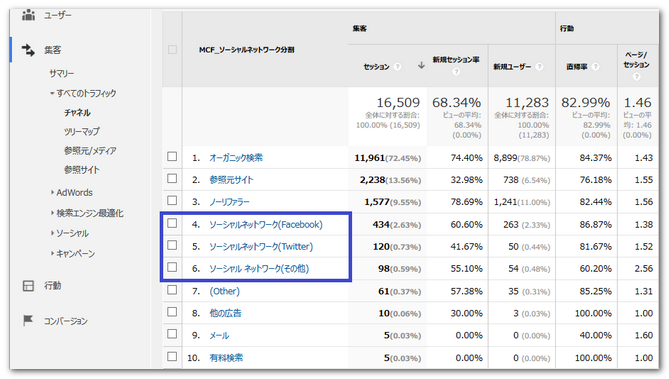Click help icon next to 直帰率 header

tap(596, 67)
